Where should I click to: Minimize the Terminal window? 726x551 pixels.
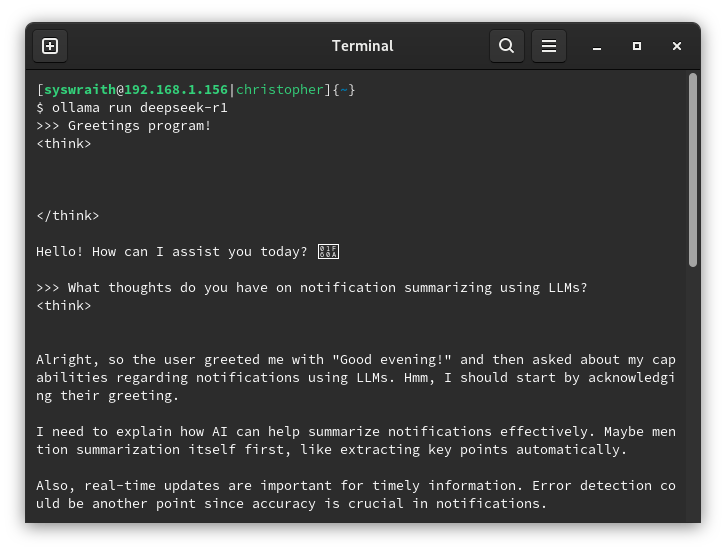coord(597,46)
